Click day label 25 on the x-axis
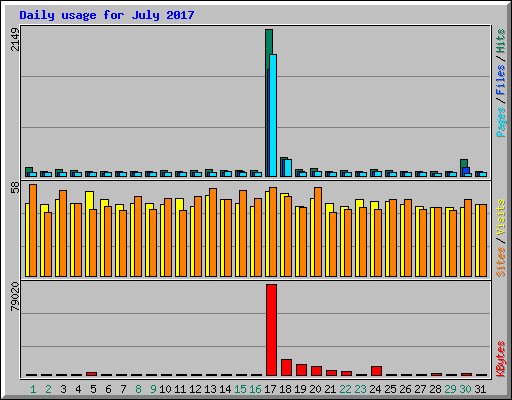This screenshot has height=400, width=512. pyautogui.click(x=390, y=389)
